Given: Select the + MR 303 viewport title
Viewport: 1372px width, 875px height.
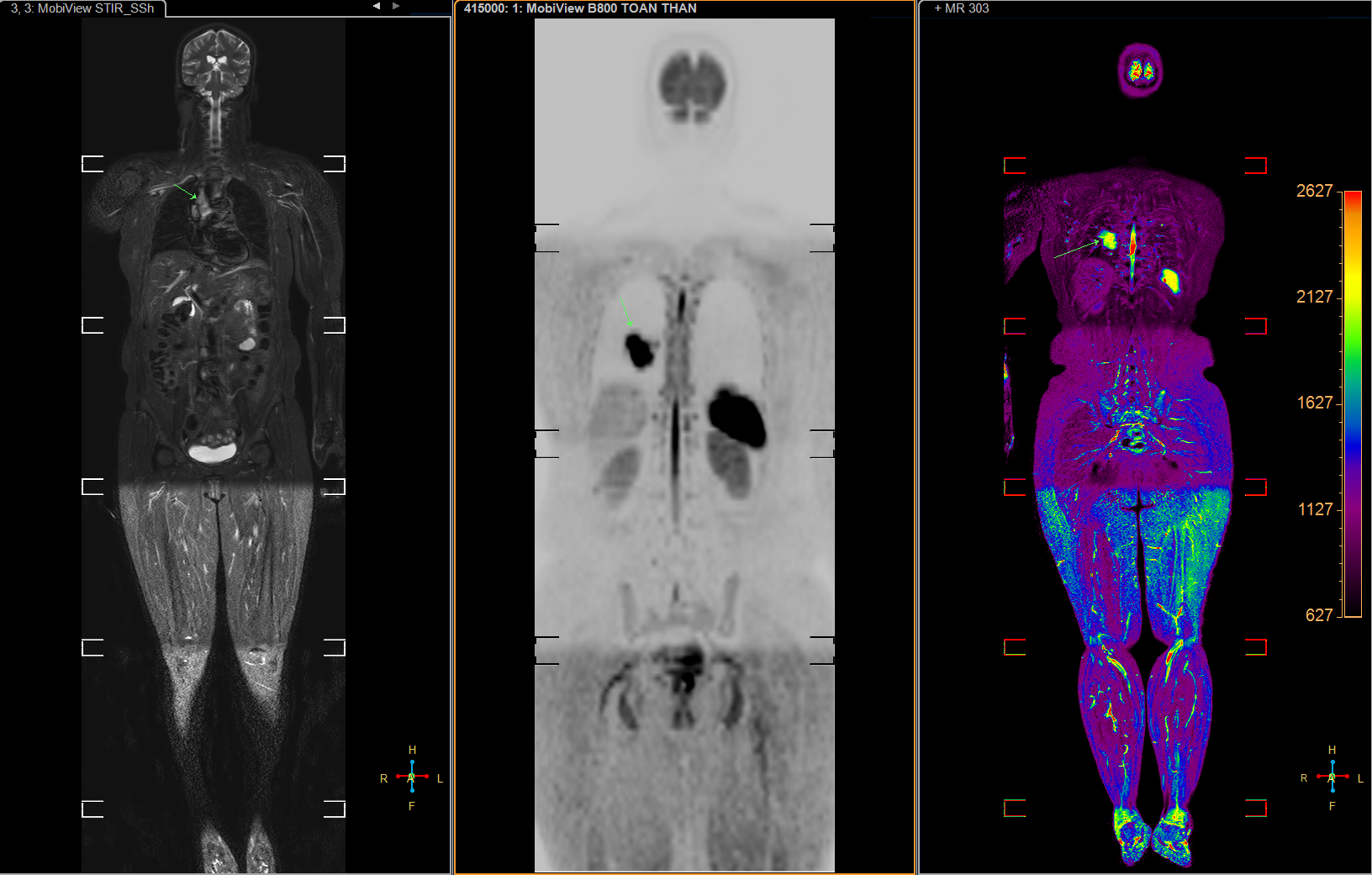Looking at the screenshot, I should point(962,8).
